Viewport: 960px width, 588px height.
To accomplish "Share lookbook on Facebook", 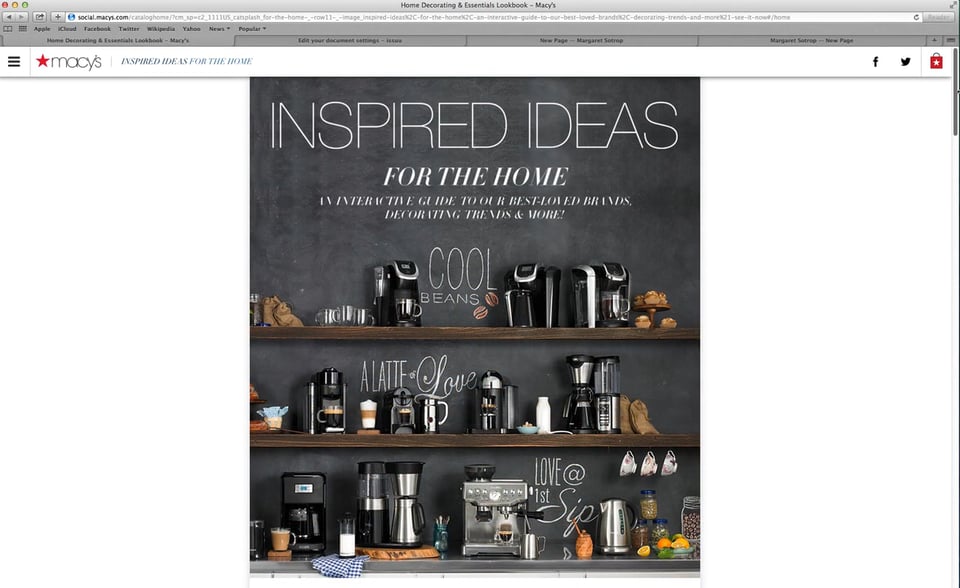I will [x=876, y=61].
